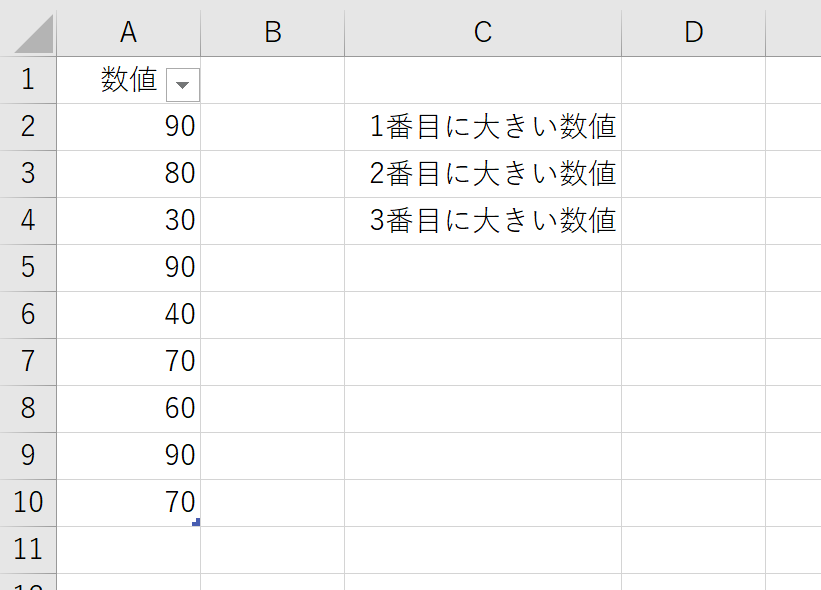821x590 pixels.
Task: Select row 5 header
Action: pos(28,268)
